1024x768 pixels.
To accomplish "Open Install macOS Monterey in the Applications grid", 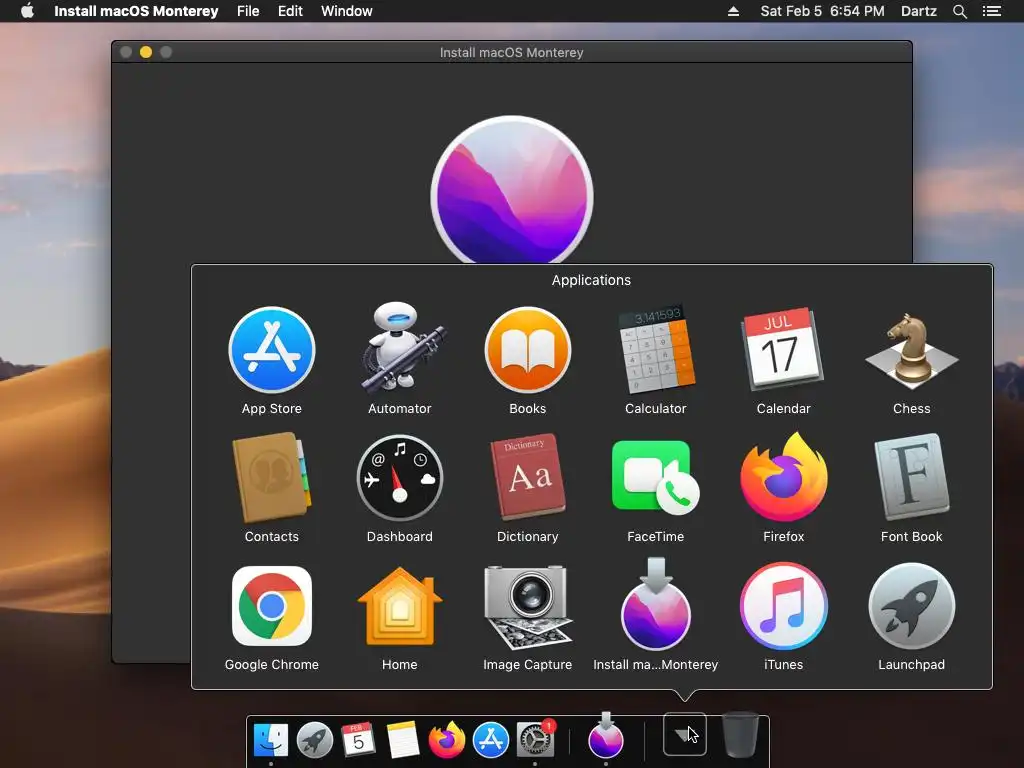I will tap(656, 604).
